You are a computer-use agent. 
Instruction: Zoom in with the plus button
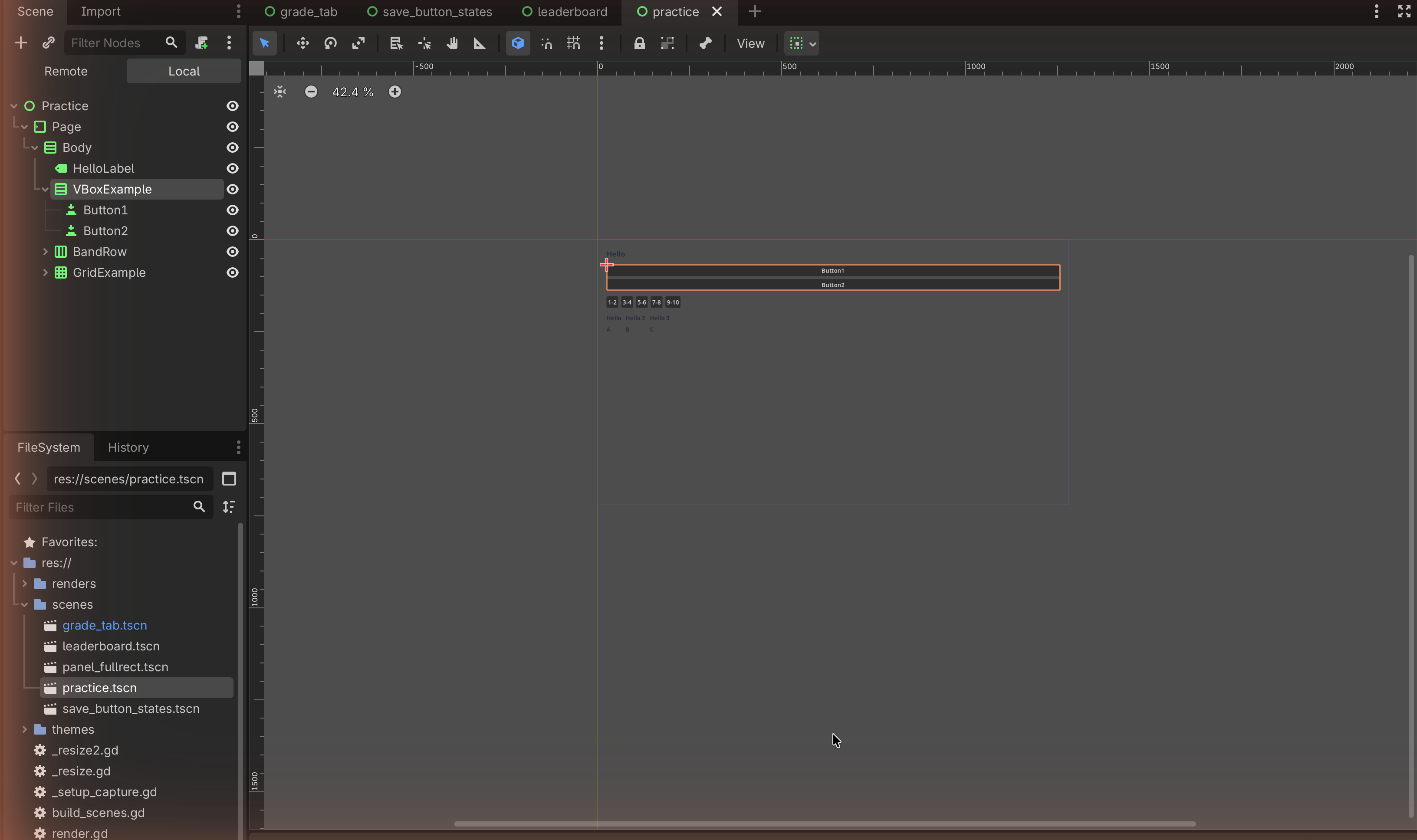tap(395, 92)
